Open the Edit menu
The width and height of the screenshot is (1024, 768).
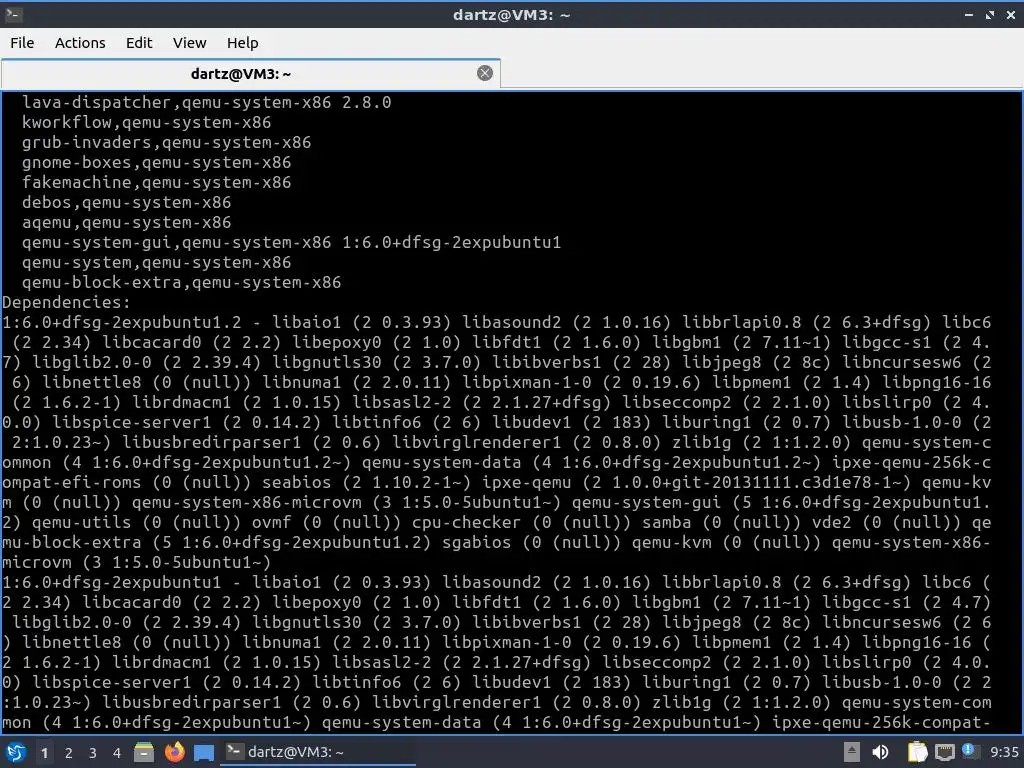[139, 43]
